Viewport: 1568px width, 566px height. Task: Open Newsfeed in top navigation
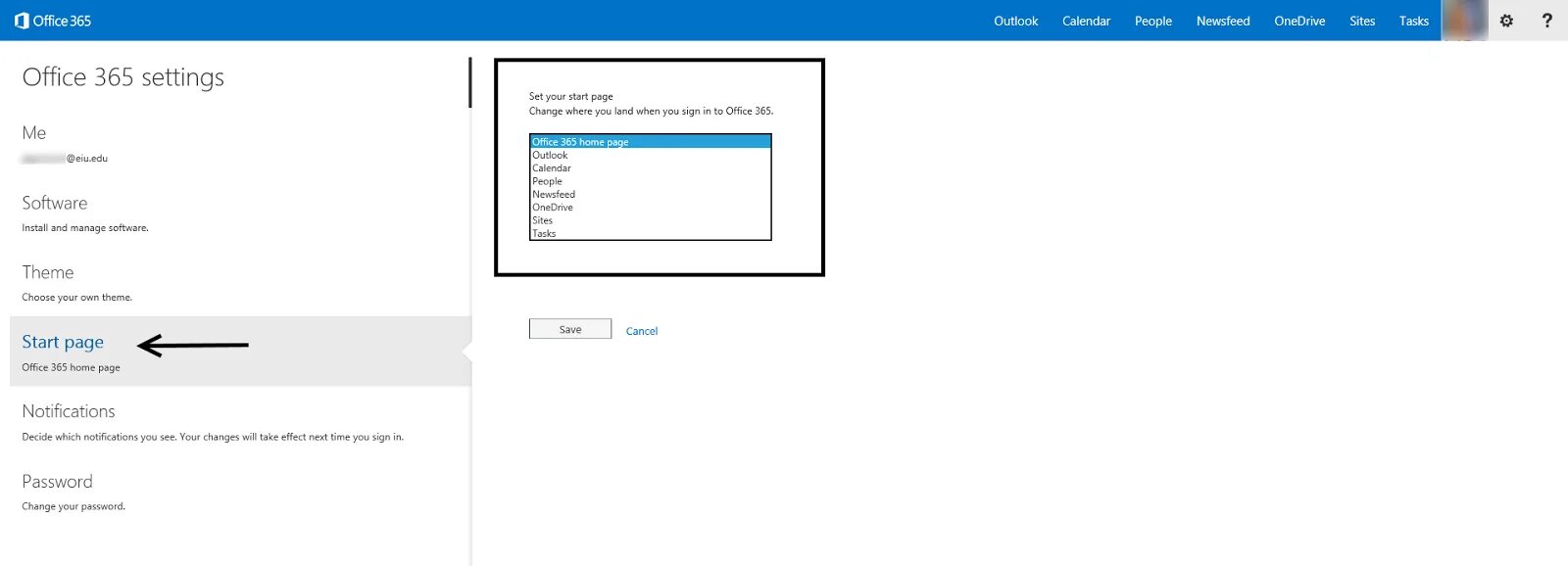click(1223, 21)
